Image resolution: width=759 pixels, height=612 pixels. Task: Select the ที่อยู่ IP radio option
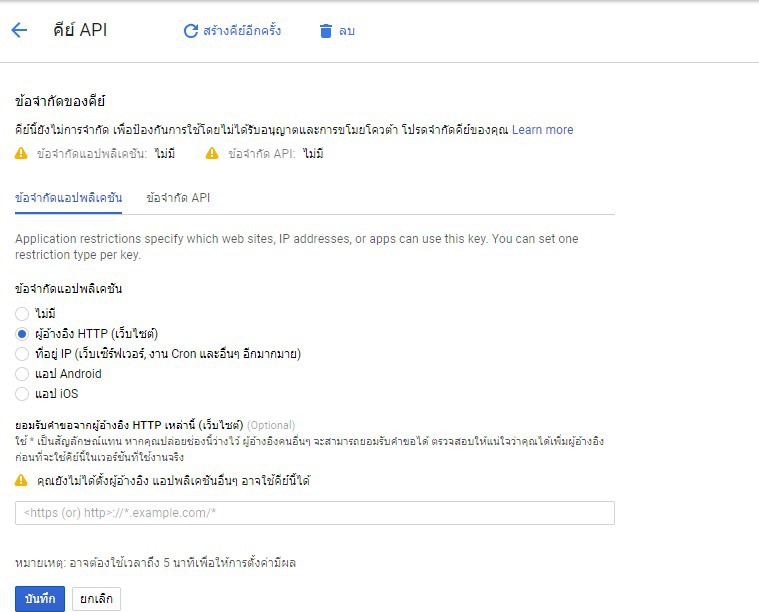pyautogui.click(x=22, y=354)
